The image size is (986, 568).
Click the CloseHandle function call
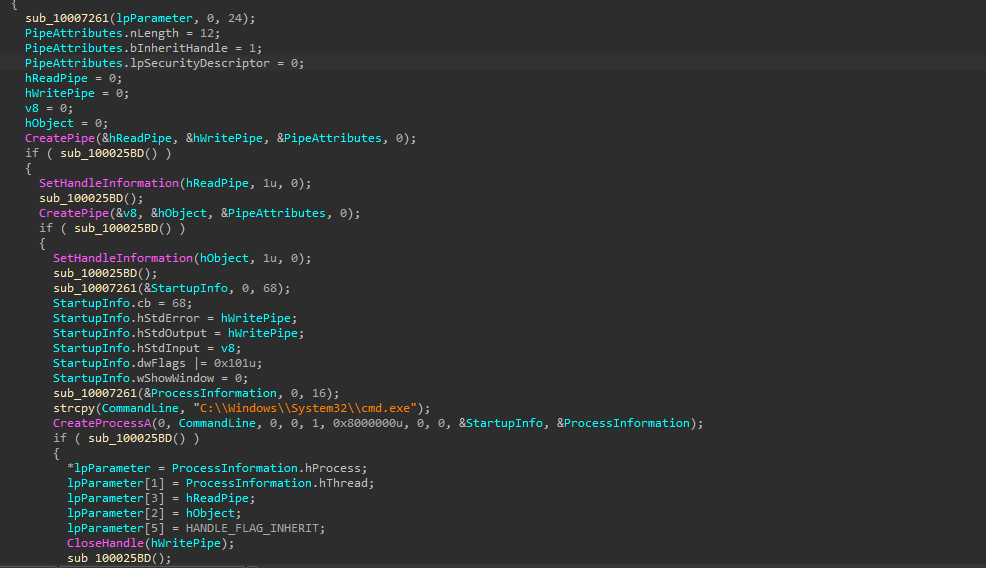[106, 543]
